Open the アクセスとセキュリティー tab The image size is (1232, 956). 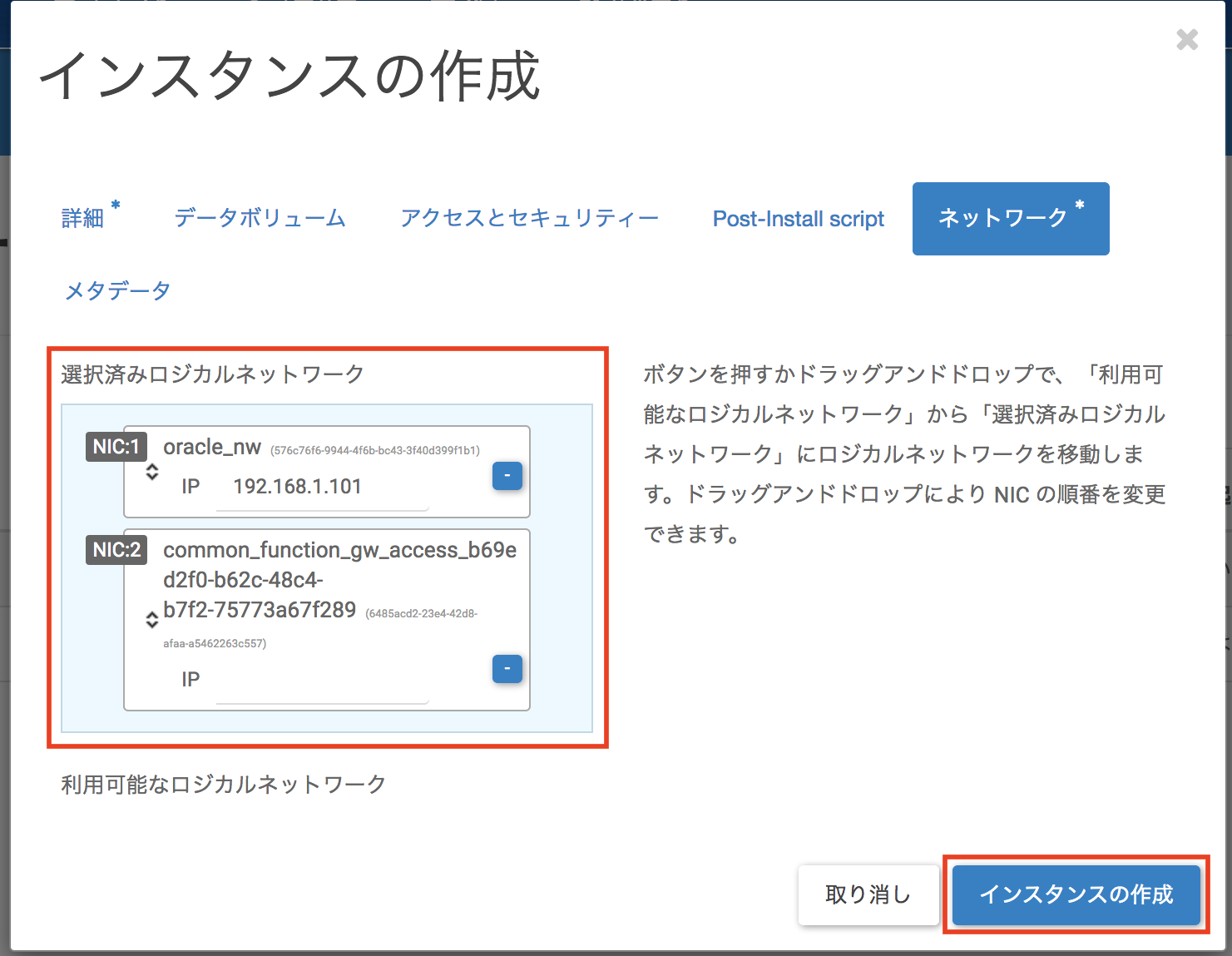click(x=530, y=217)
